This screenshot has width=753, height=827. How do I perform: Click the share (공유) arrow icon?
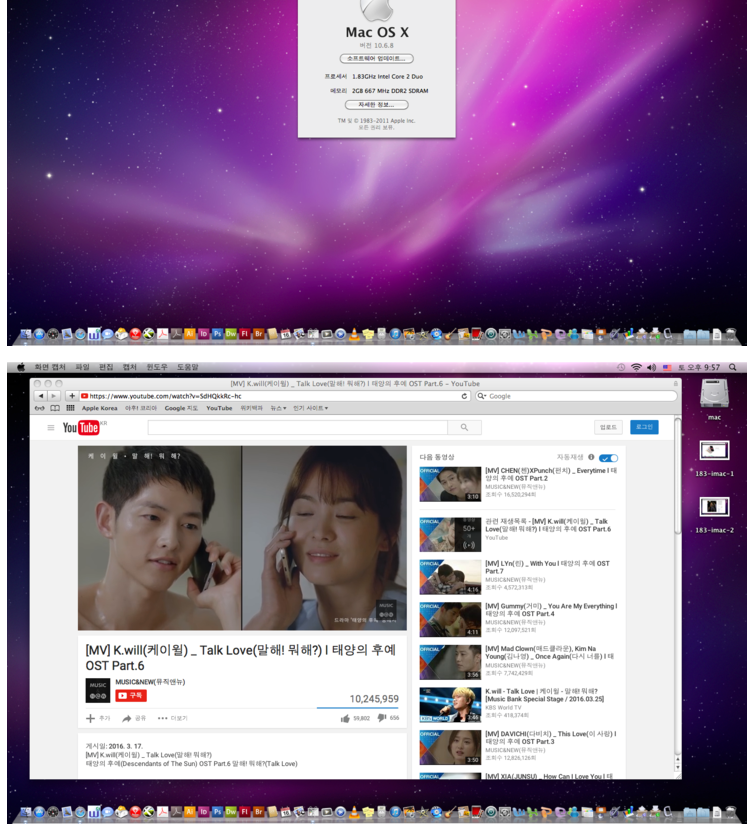(127, 718)
